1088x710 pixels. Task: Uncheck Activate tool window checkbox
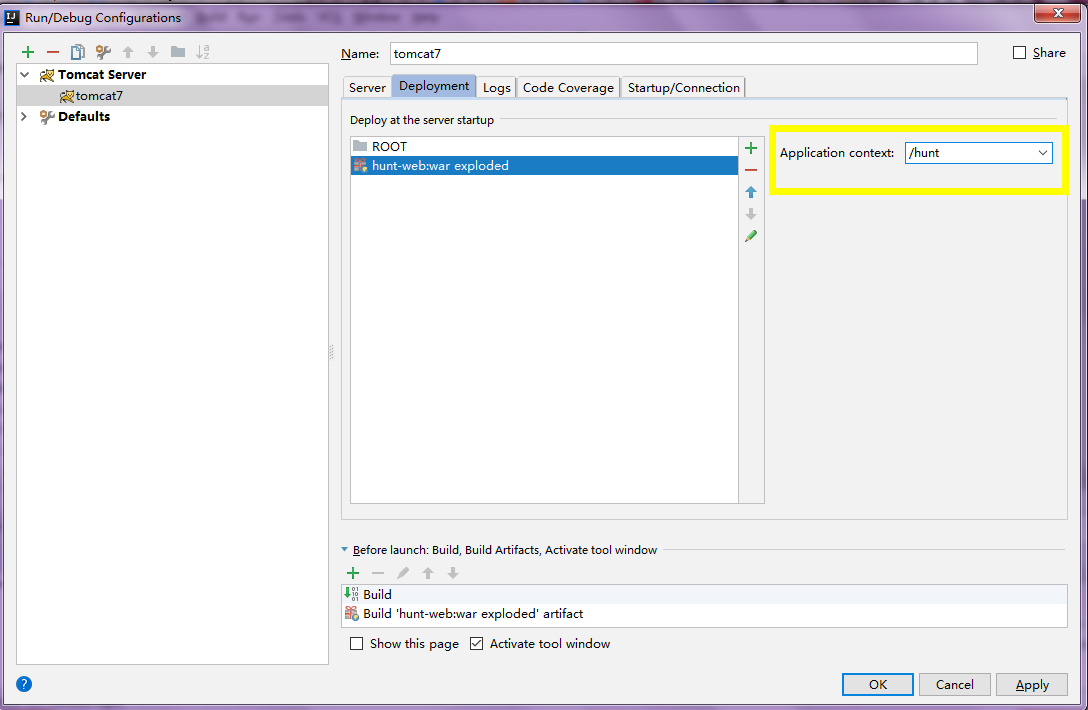pyautogui.click(x=477, y=643)
